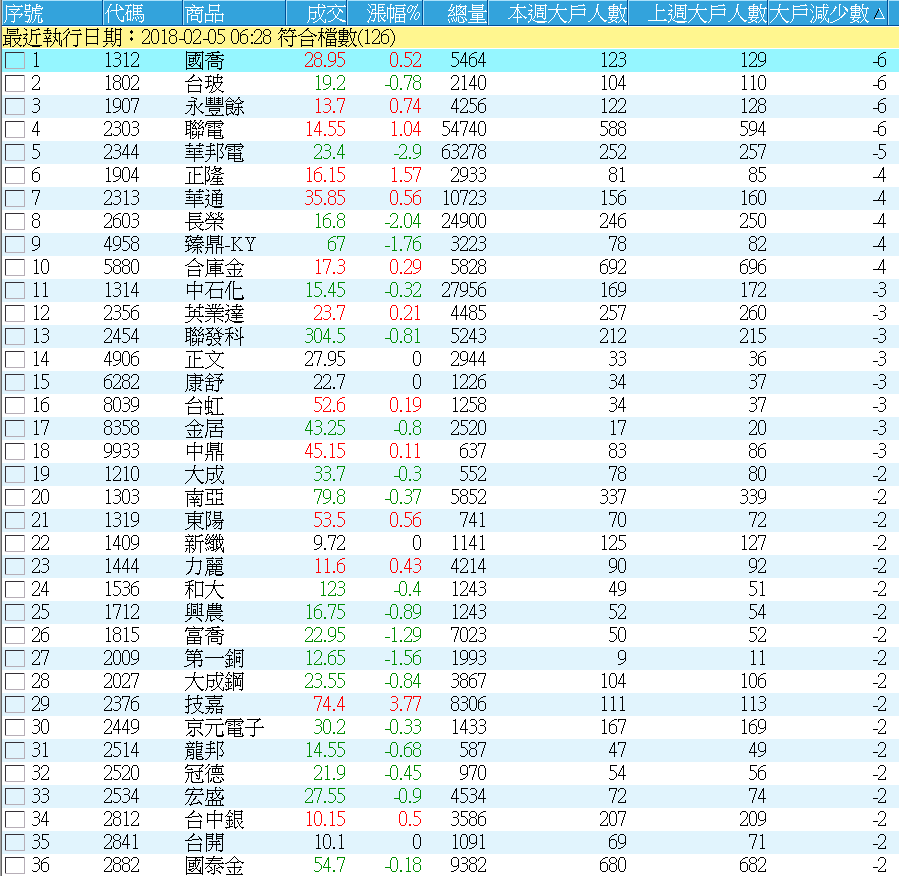Check the box for row 20 南亞
This screenshot has width=899, height=876.
click(15, 497)
